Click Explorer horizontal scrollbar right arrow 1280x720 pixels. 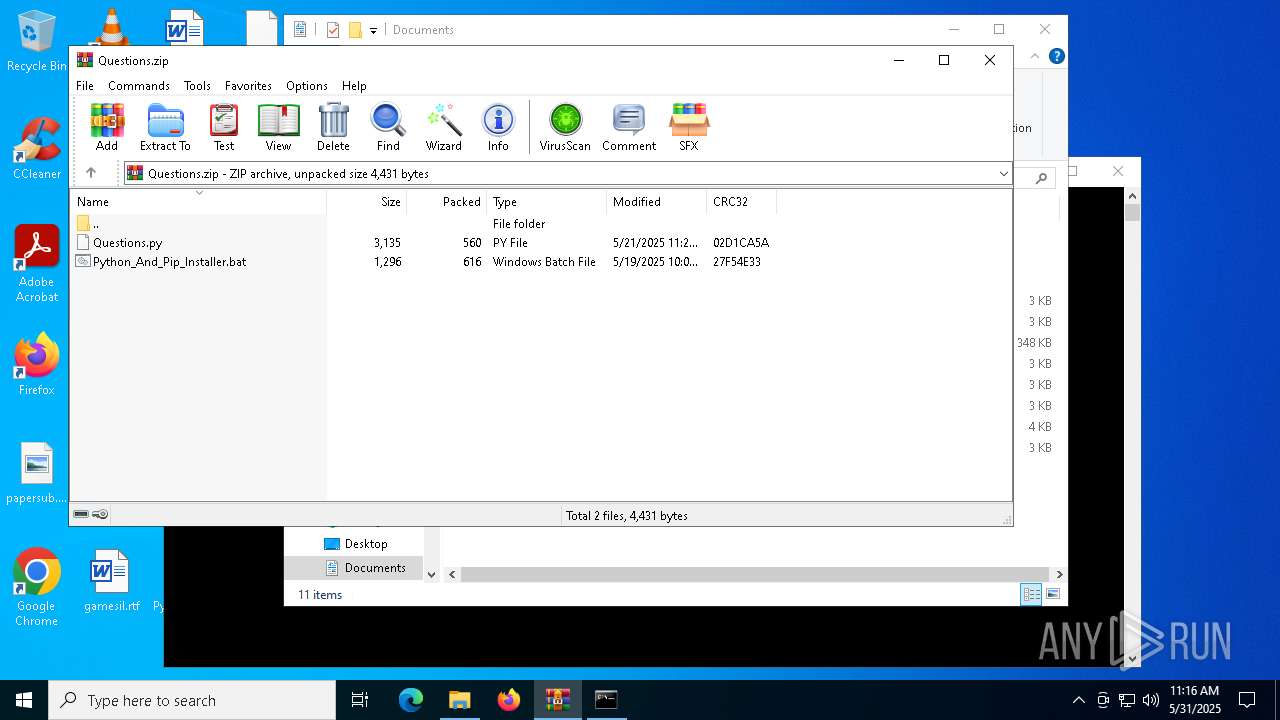pos(1059,574)
